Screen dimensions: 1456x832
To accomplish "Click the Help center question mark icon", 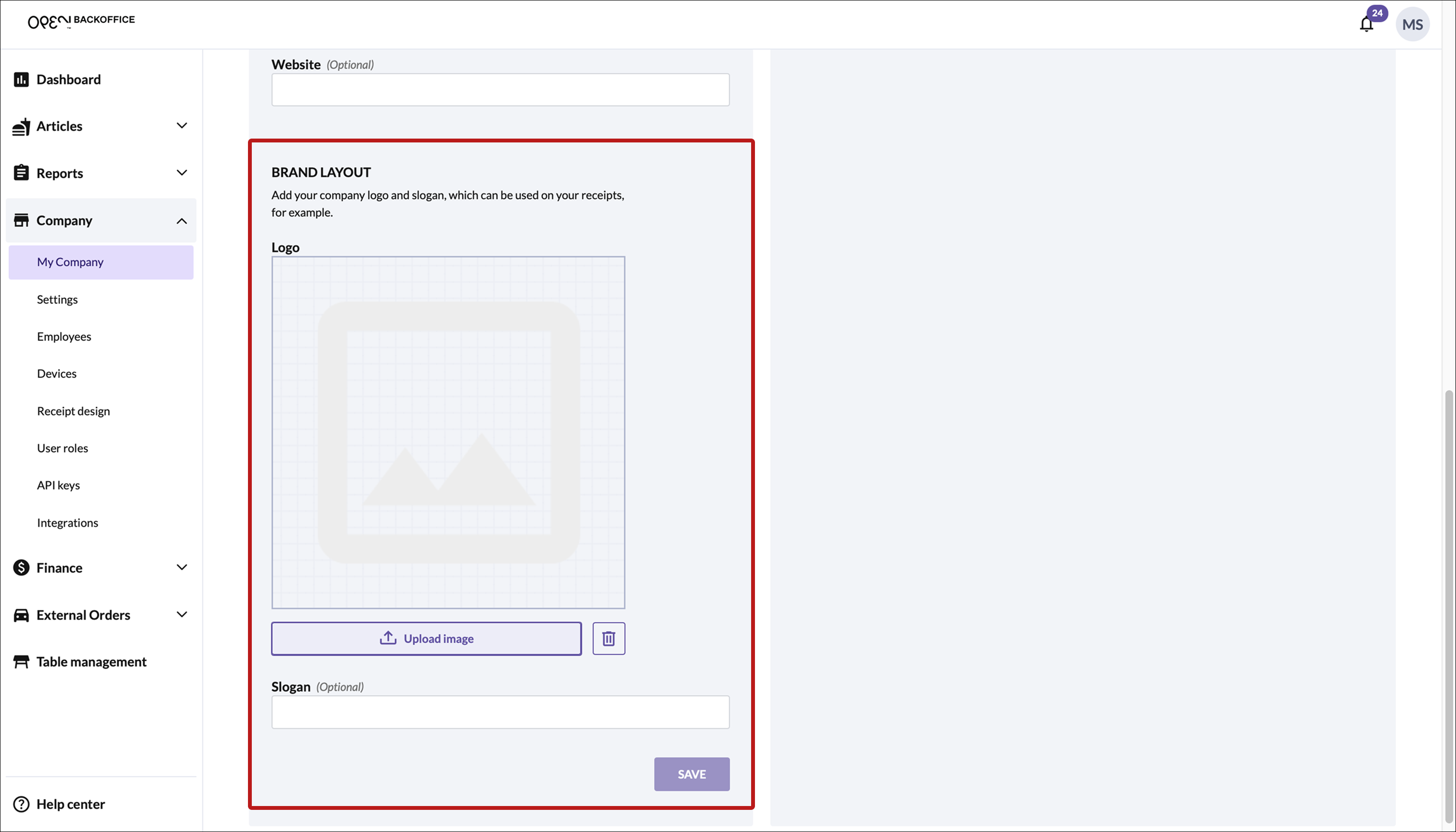I will coord(21,804).
